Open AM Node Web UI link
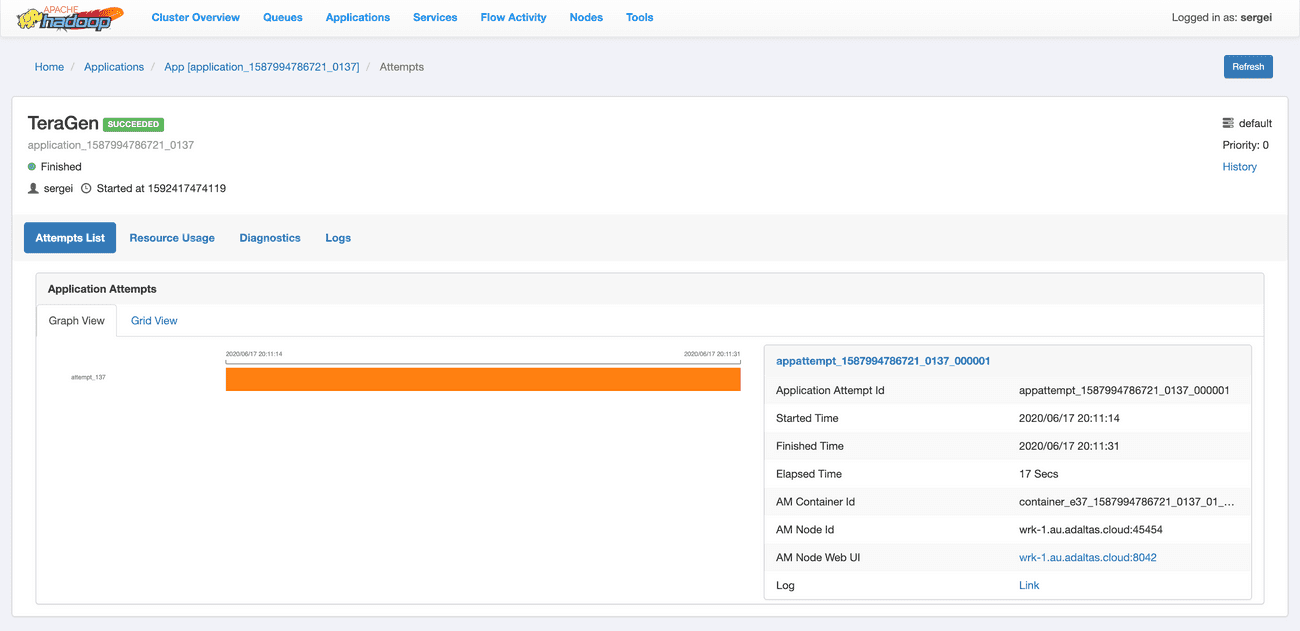1300x631 pixels. pos(1087,558)
